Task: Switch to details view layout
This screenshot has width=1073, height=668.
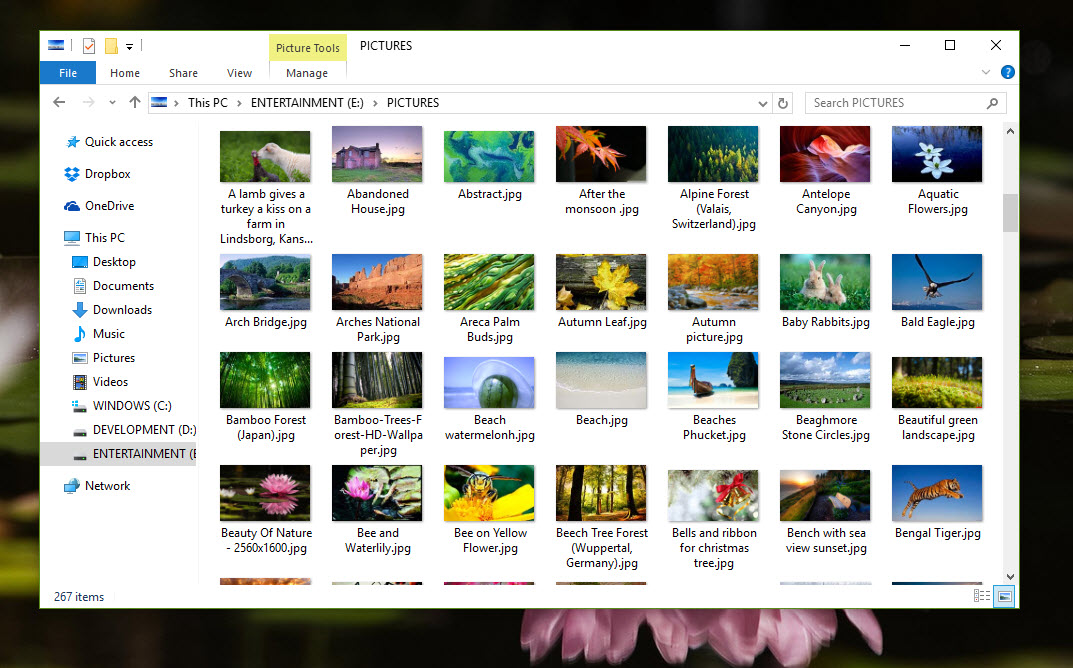Action: (x=983, y=596)
